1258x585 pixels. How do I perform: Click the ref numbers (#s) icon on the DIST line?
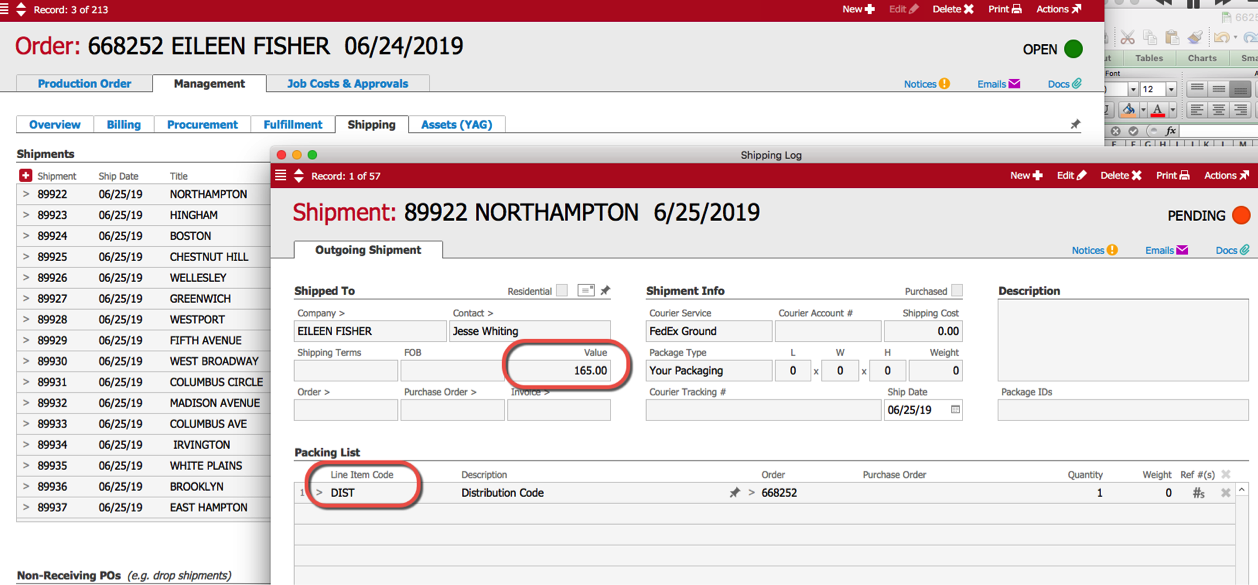(1198, 493)
